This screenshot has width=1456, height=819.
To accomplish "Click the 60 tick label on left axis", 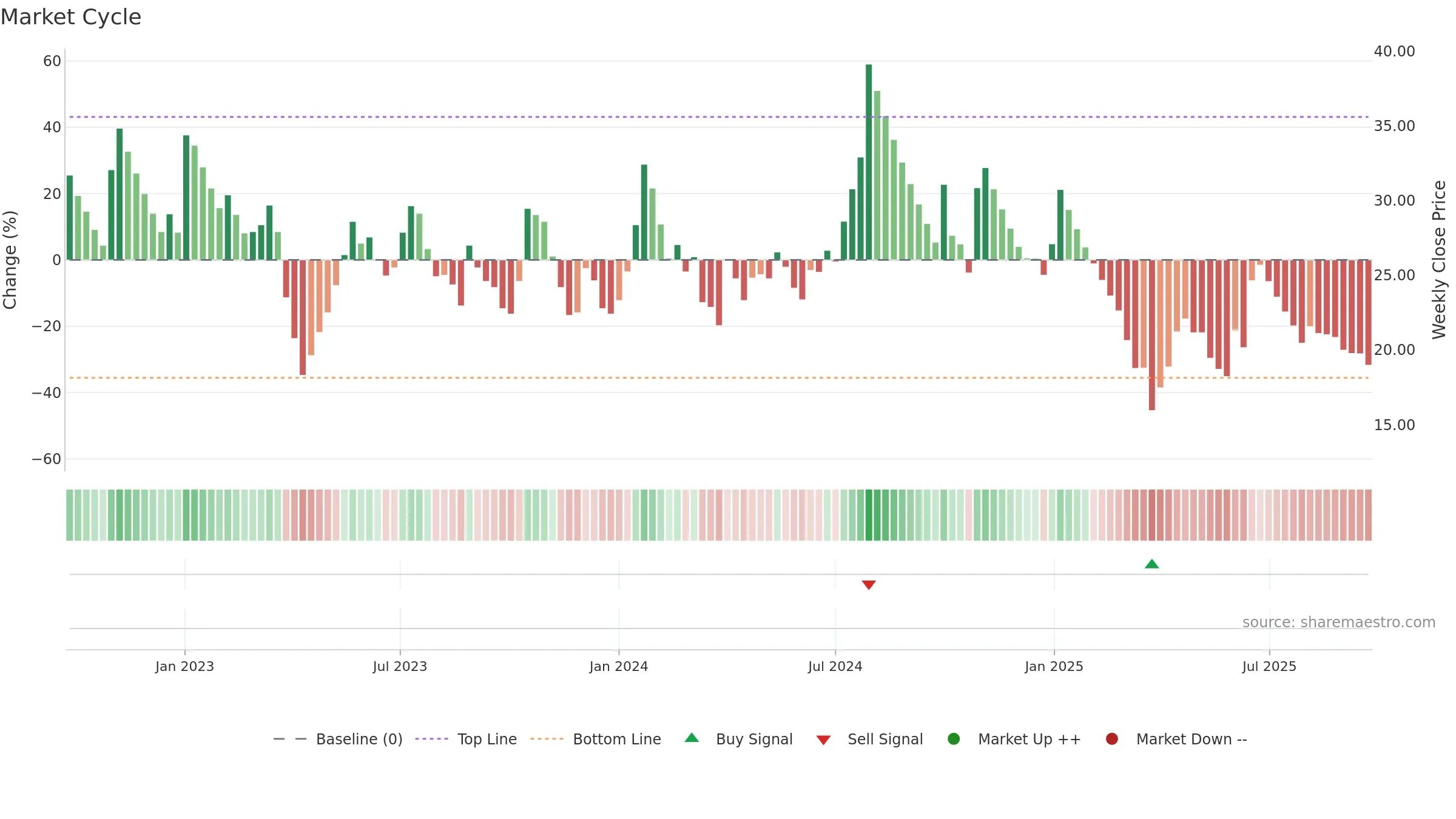I will [52, 61].
